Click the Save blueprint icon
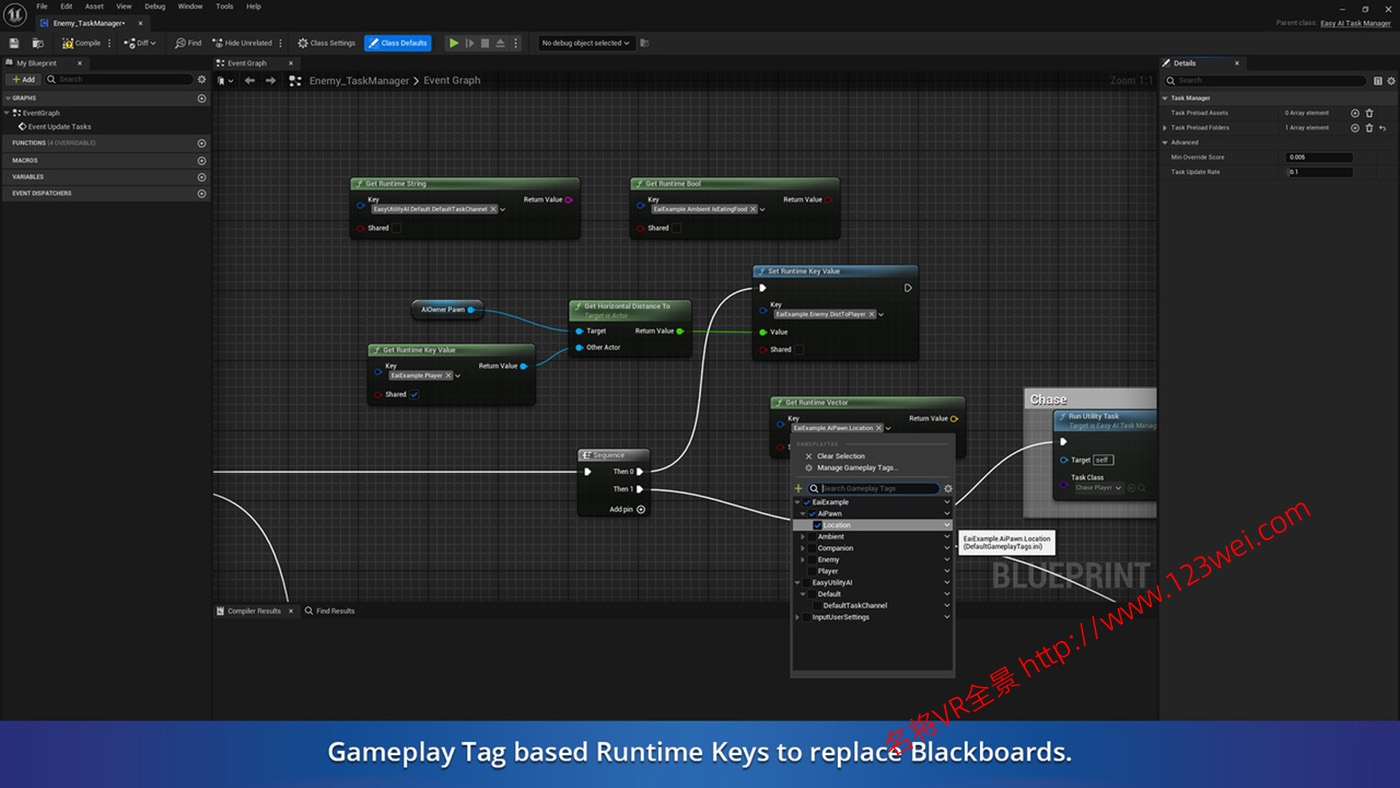The height and width of the screenshot is (788, 1400). [x=14, y=43]
